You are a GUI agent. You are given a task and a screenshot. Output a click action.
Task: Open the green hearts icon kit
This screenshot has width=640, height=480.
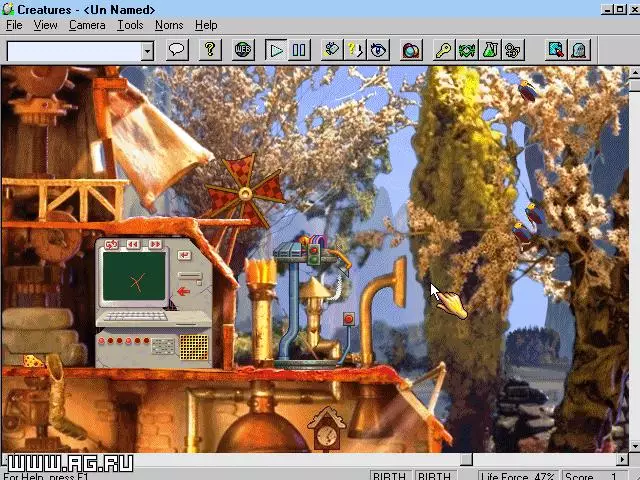coord(467,50)
